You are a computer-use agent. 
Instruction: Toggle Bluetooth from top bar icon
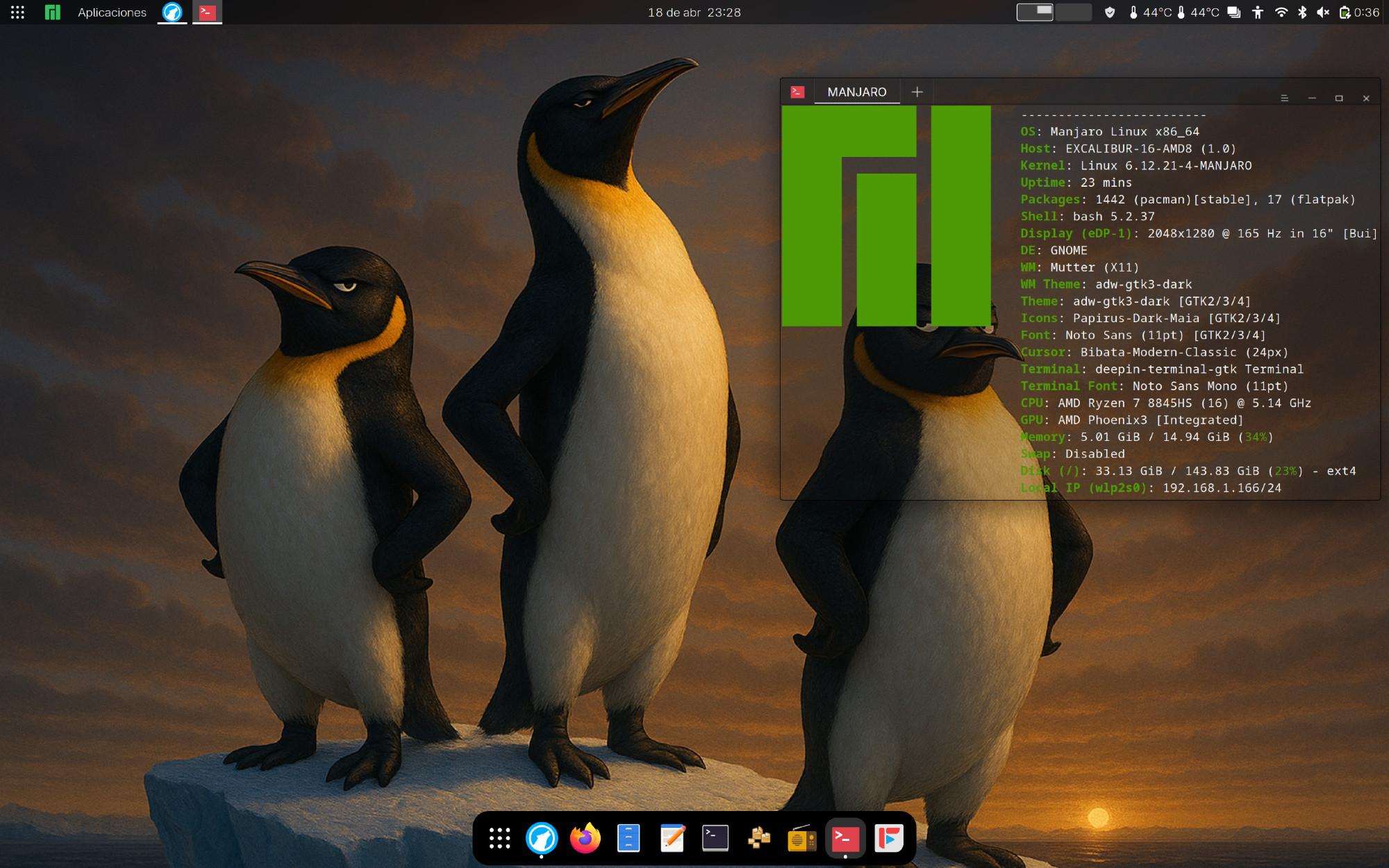[1302, 12]
